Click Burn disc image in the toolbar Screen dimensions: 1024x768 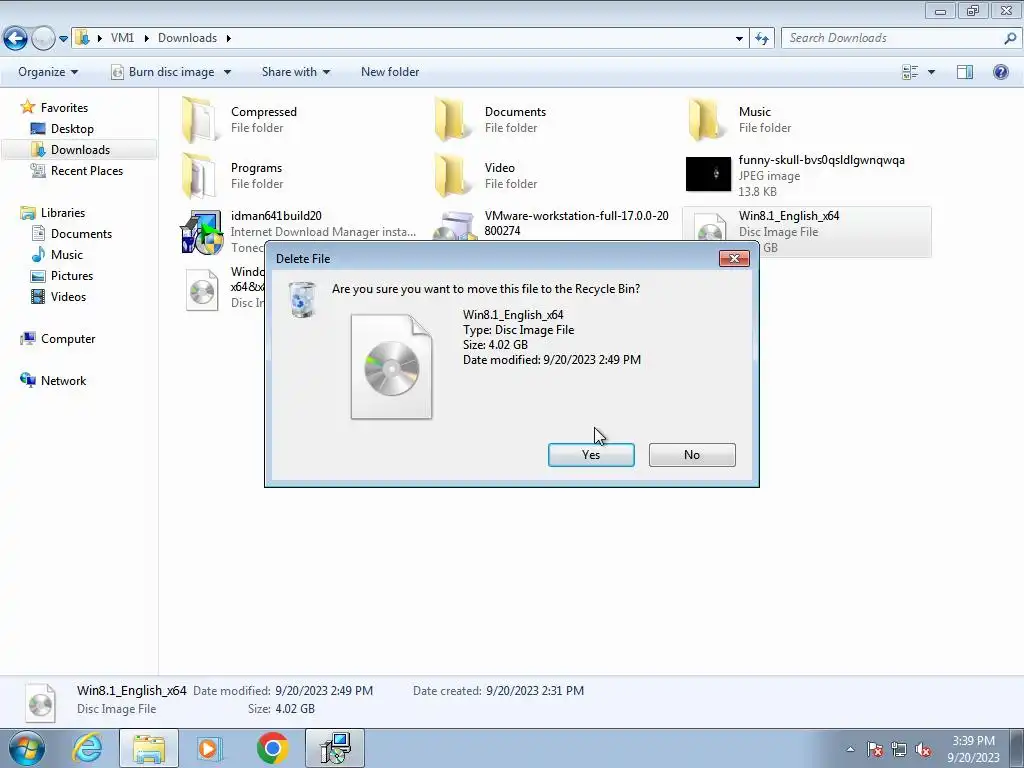tap(163, 72)
